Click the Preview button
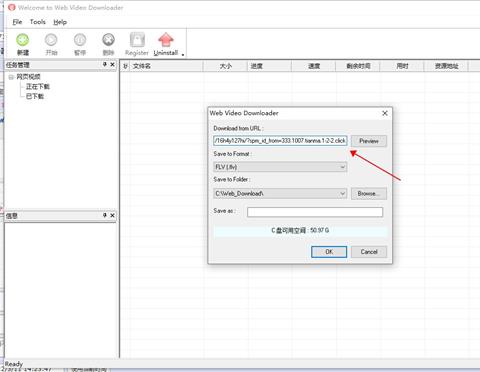This screenshot has width=480, height=372. (x=369, y=141)
